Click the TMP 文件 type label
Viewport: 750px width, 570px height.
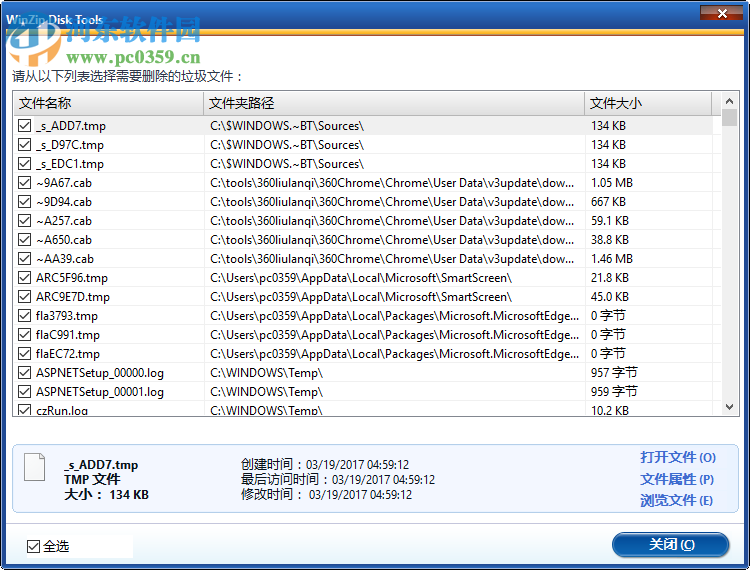click(x=92, y=480)
